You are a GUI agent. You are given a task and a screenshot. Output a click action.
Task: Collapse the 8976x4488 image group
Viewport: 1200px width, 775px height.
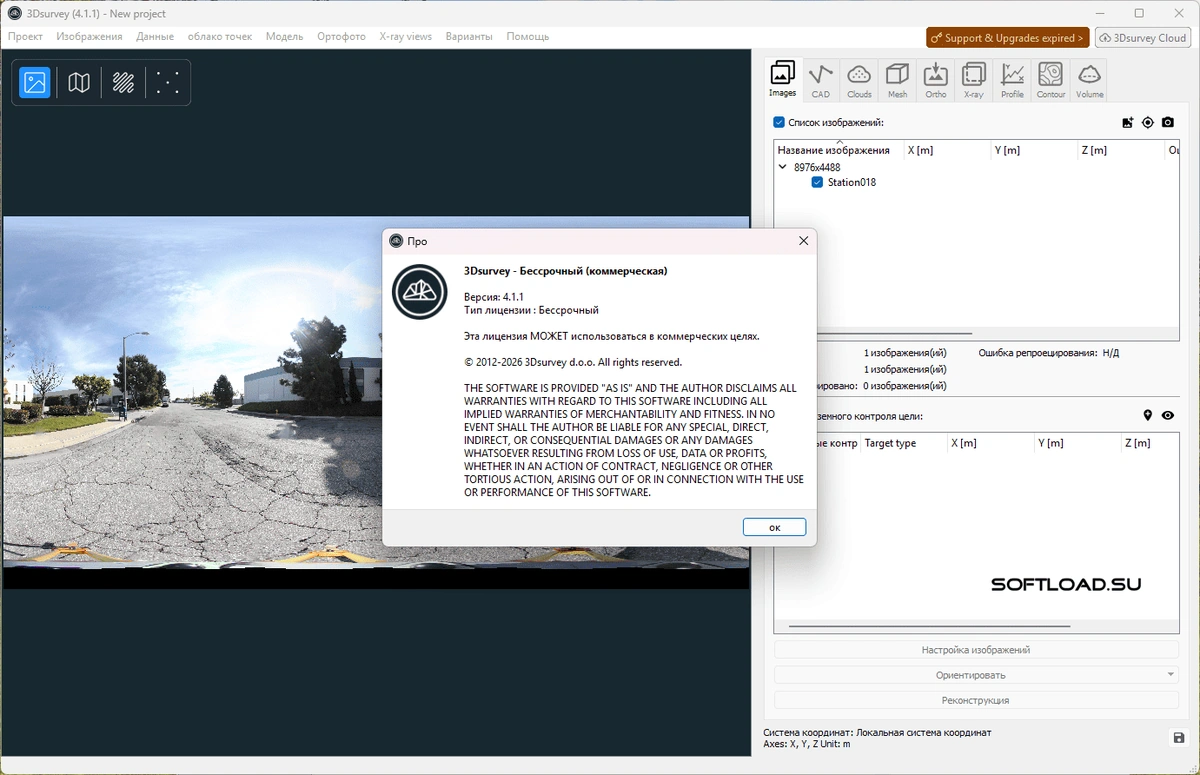783,168
